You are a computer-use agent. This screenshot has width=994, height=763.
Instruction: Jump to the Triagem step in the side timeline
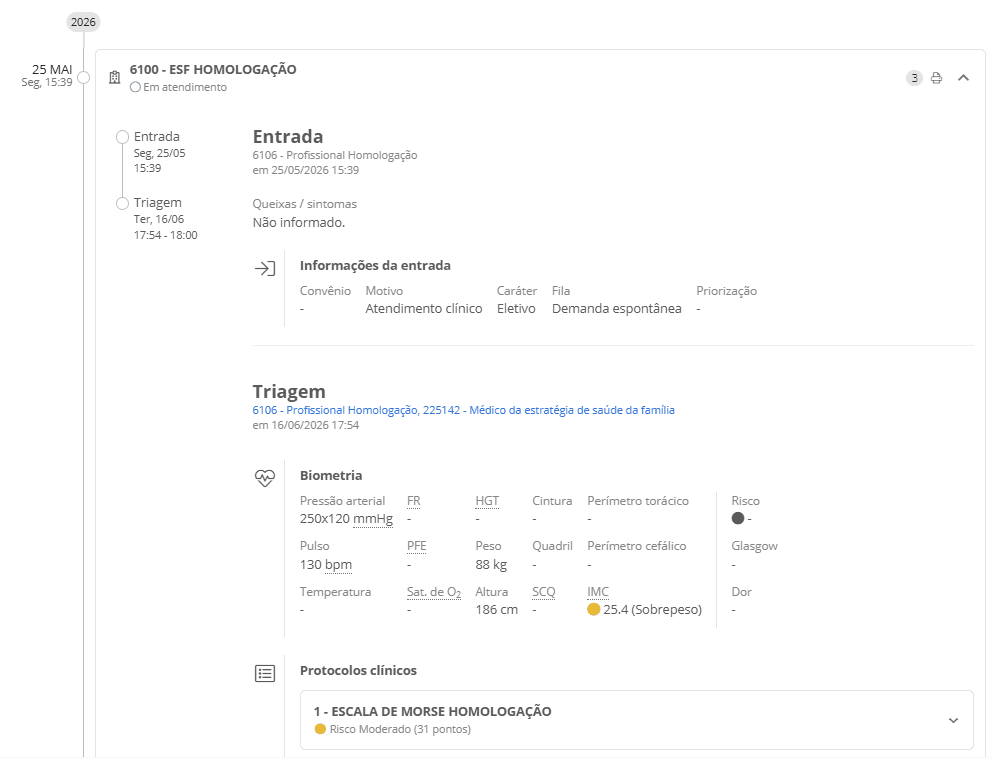click(158, 203)
